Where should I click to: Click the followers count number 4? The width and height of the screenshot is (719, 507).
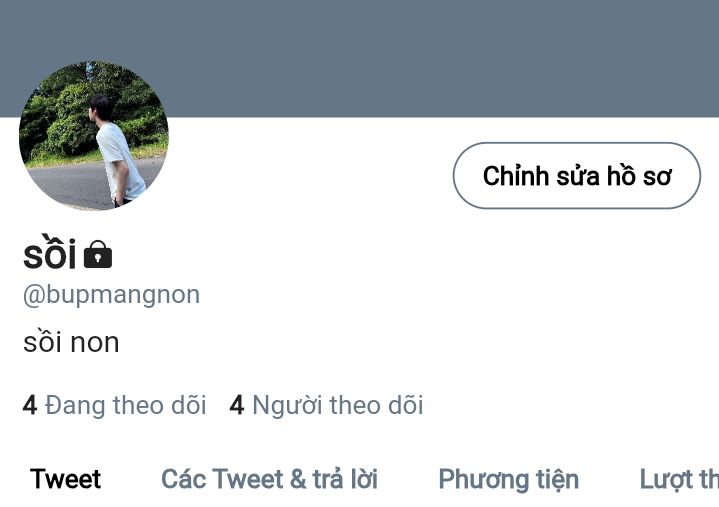point(237,405)
